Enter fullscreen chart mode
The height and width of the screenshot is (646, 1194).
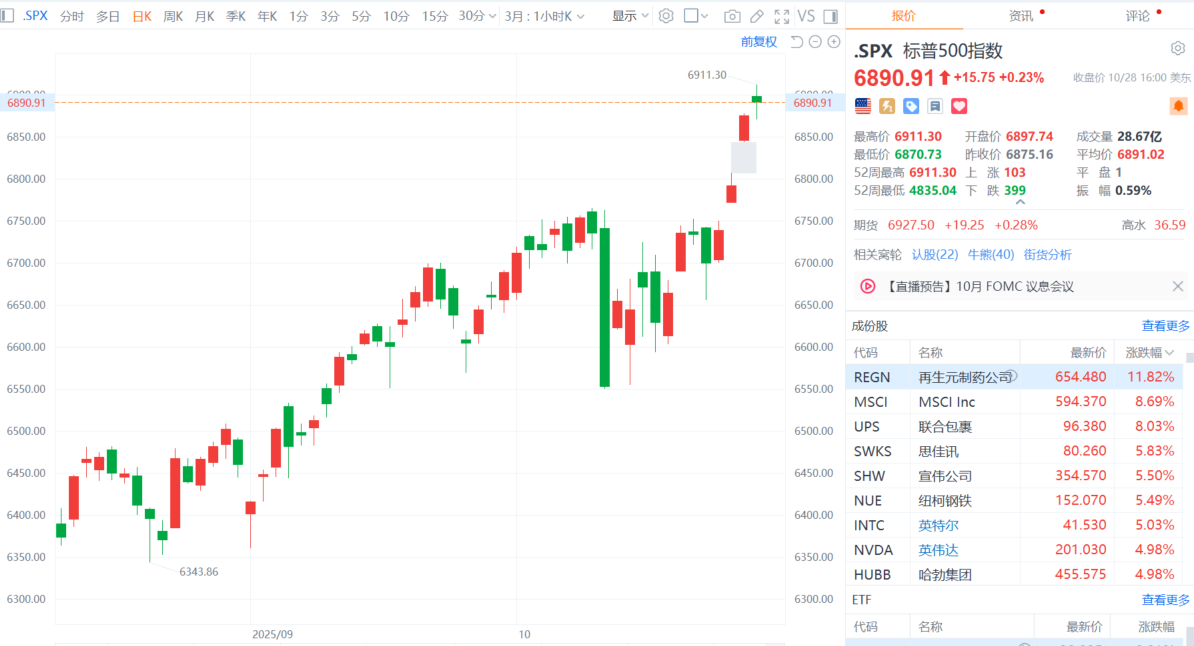pos(781,16)
